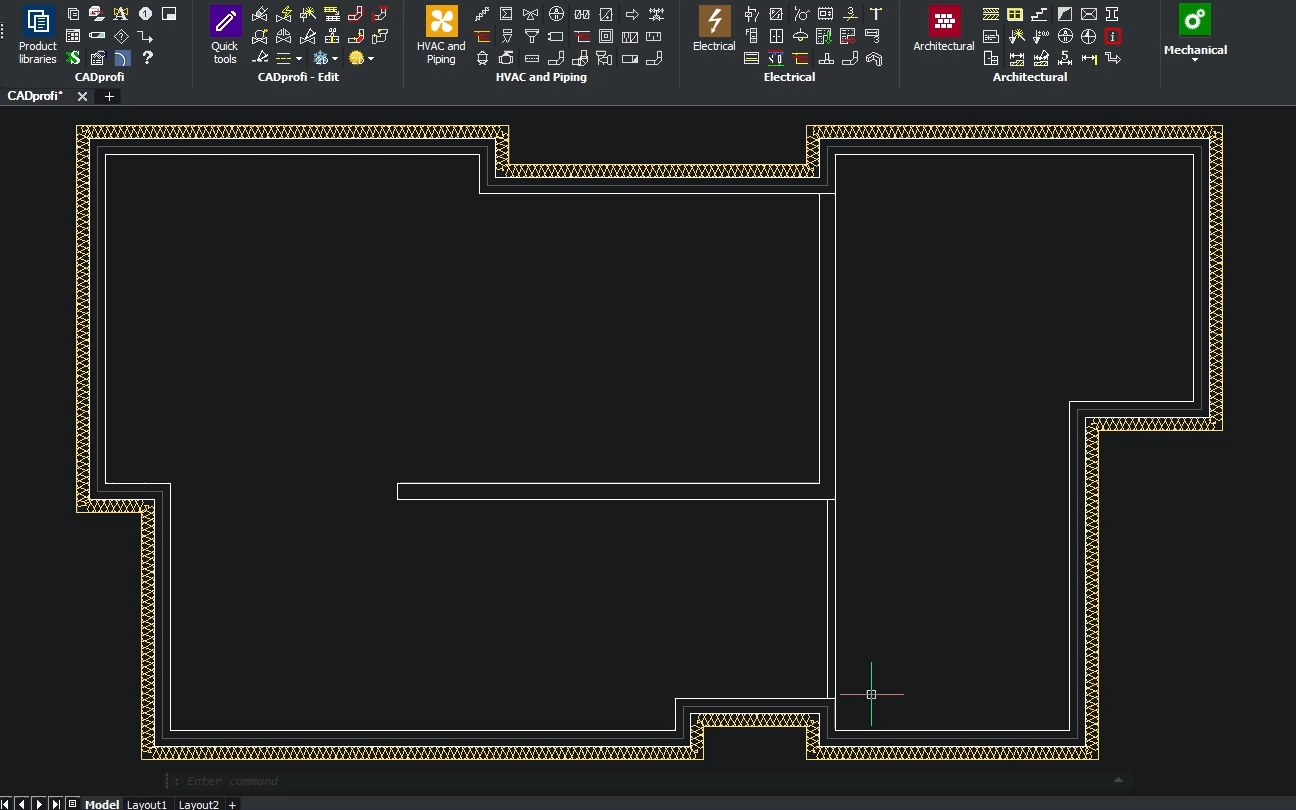1296x810 pixels.
Task: Switch to the Layout1 tab
Action: click(x=146, y=804)
